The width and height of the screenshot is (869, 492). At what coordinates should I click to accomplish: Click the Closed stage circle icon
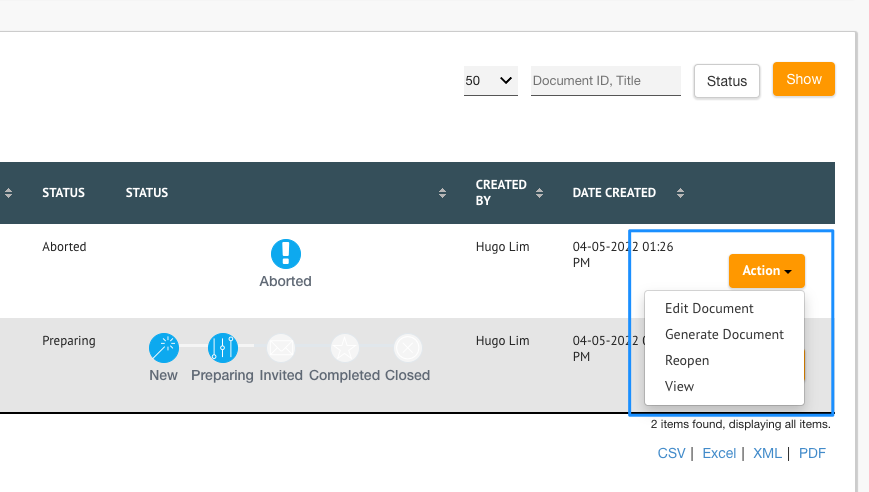click(407, 348)
